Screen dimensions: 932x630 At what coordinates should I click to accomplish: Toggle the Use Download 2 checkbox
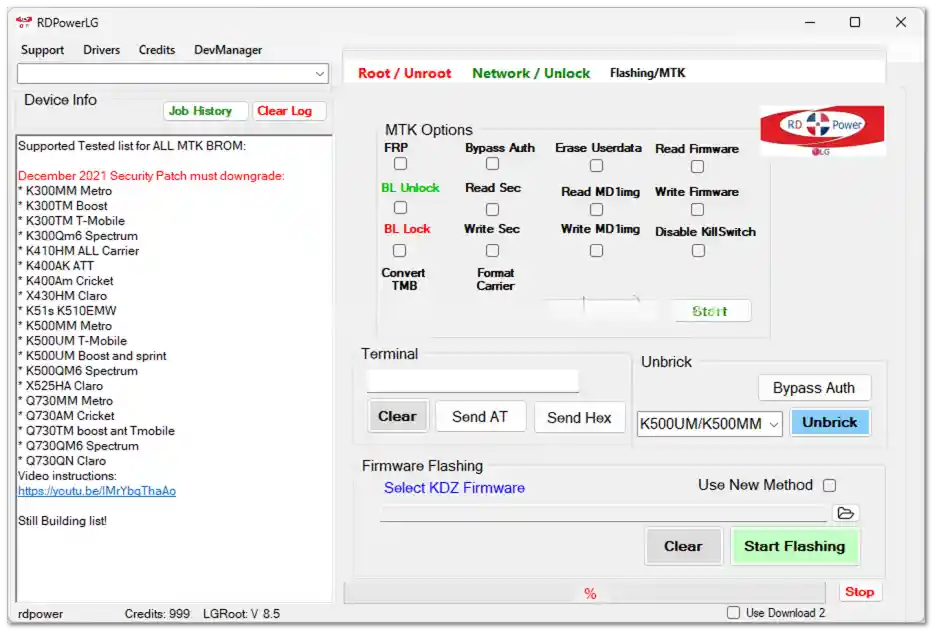[x=733, y=613]
